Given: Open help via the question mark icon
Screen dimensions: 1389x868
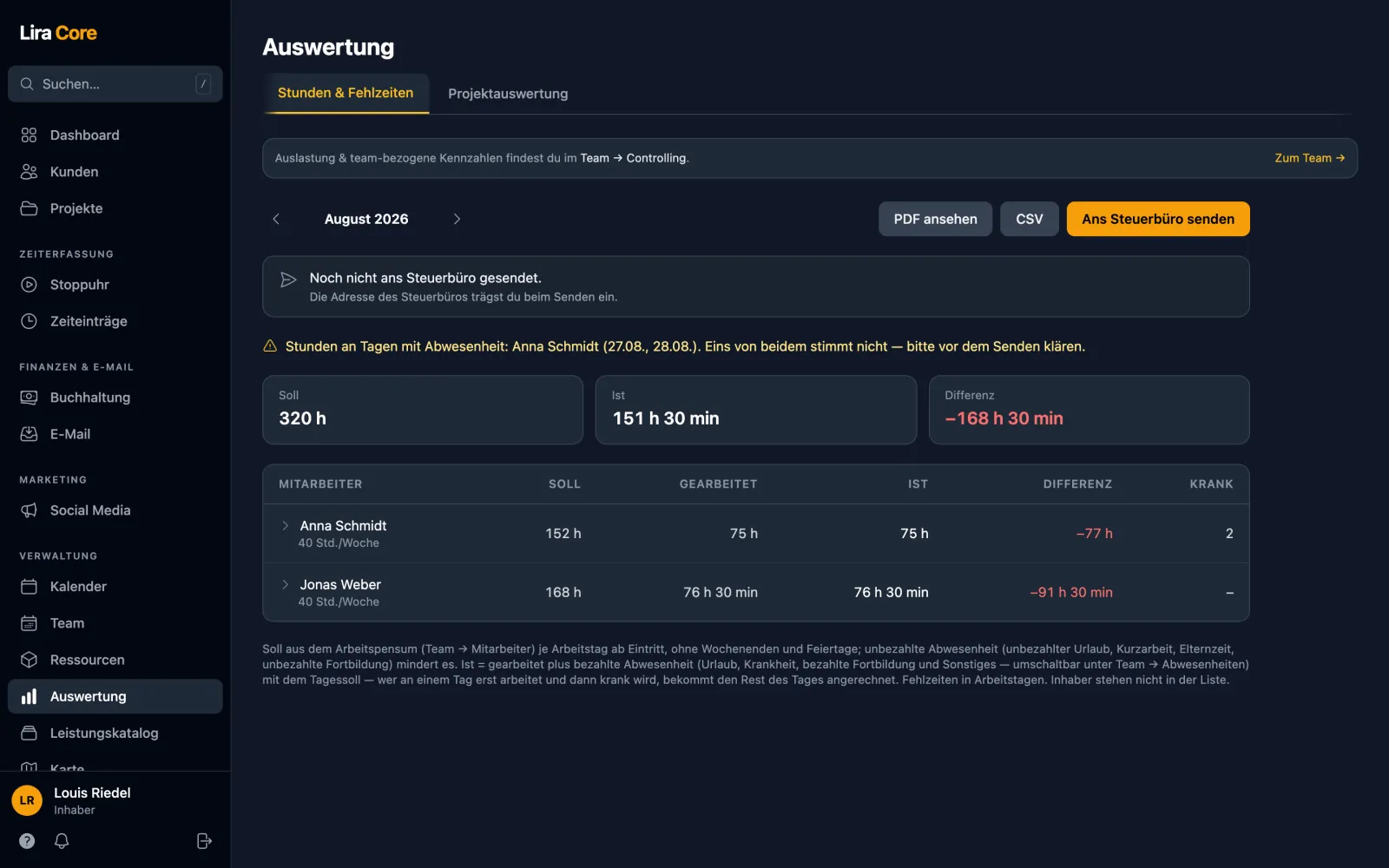Looking at the screenshot, I should point(27,841).
